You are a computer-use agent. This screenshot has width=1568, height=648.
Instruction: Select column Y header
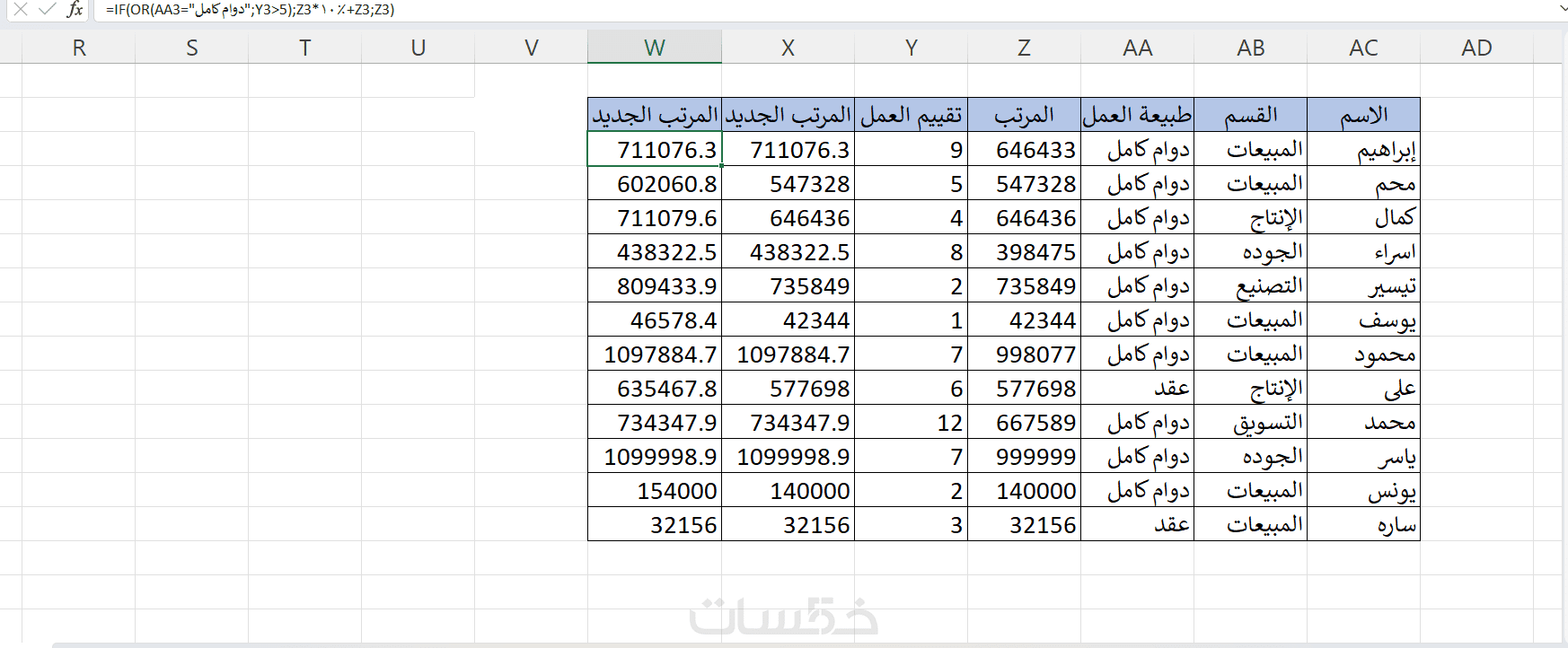pyautogui.click(x=912, y=48)
